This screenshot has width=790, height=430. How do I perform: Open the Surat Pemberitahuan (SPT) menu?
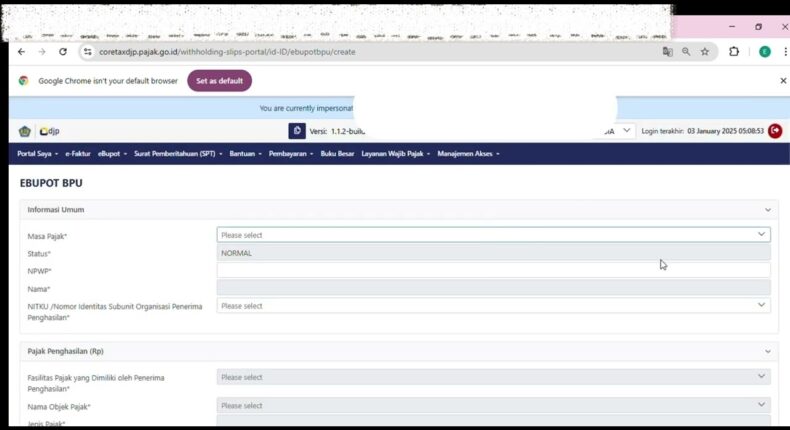coord(178,154)
